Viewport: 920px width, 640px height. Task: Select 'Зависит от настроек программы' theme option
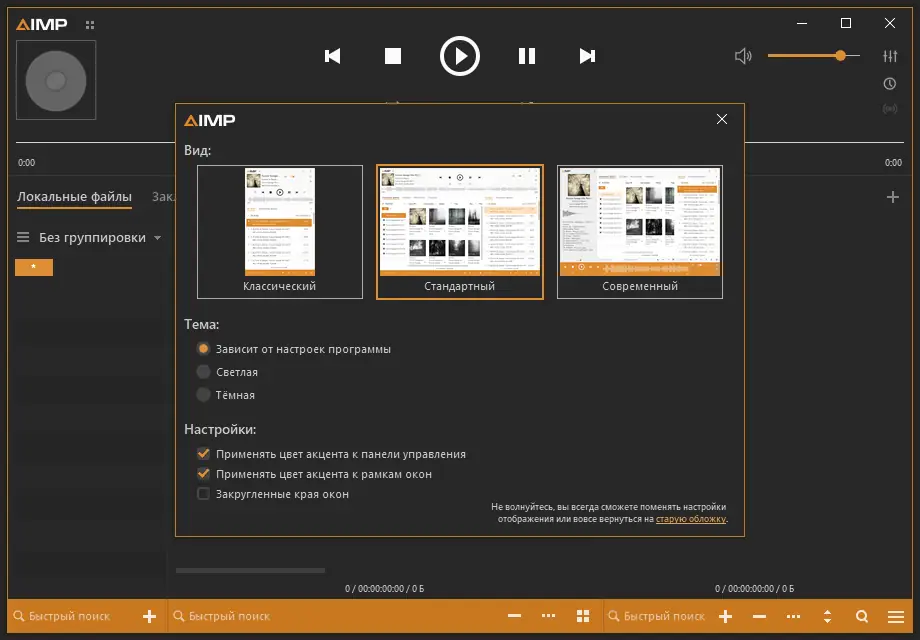click(294, 349)
